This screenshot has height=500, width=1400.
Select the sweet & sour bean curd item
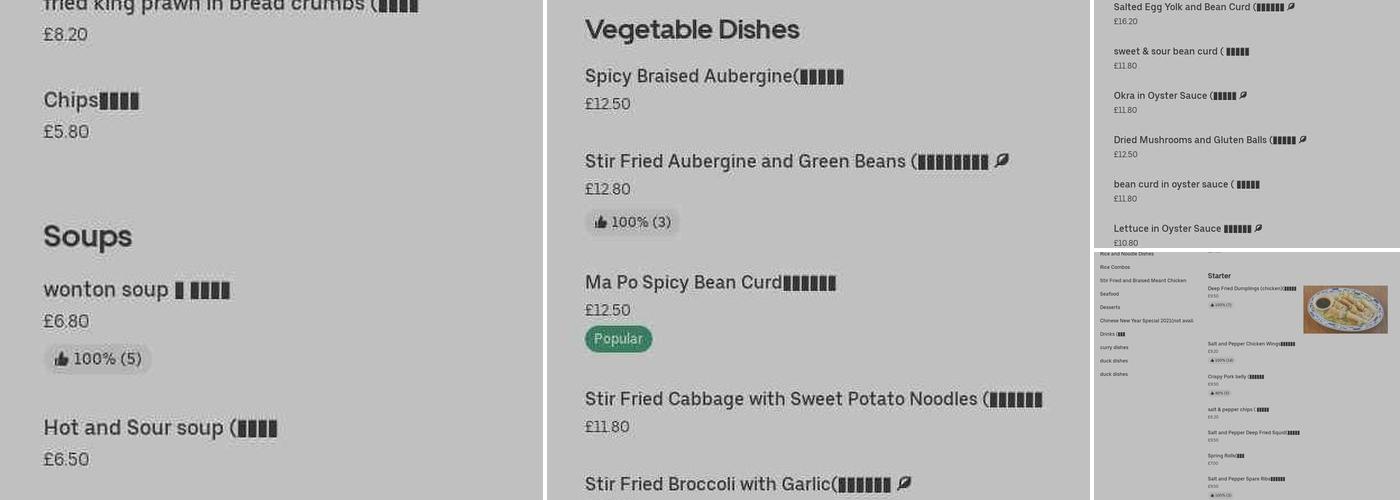coord(1181,52)
